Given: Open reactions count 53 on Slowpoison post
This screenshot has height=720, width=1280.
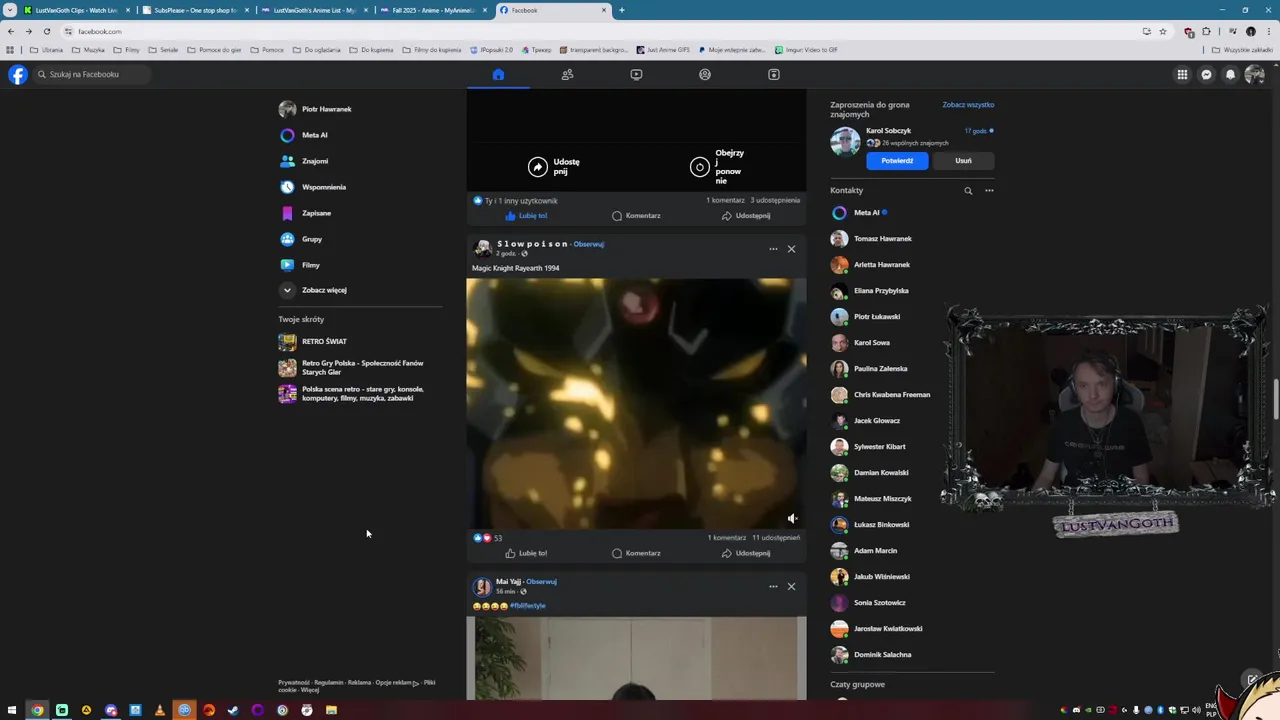Looking at the screenshot, I should pyautogui.click(x=497, y=538).
